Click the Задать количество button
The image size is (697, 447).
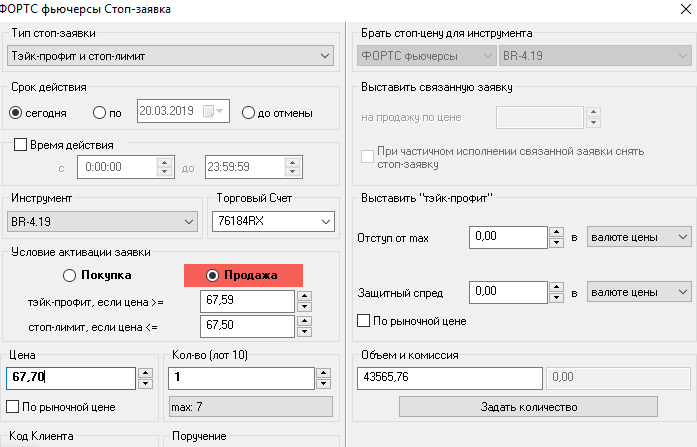[x=528, y=407]
